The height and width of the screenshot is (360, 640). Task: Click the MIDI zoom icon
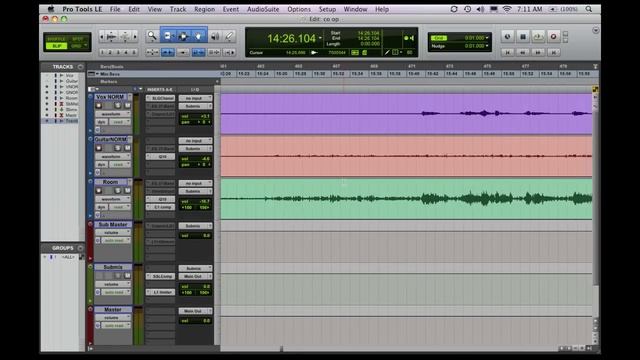(x=125, y=37)
